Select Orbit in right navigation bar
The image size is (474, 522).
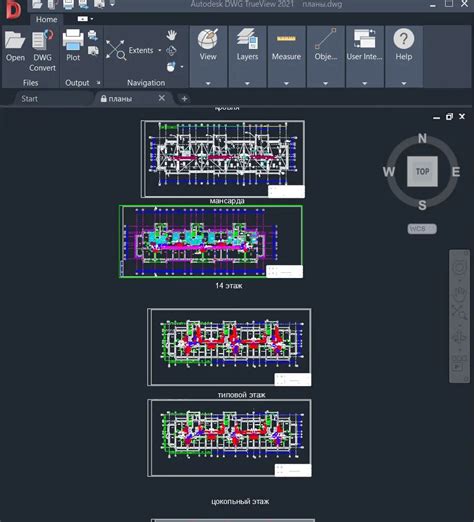459,337
